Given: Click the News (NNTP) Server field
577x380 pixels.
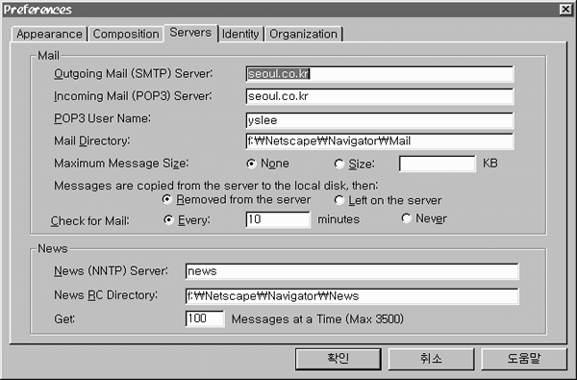Looking at the screenshot, I should (352, 271).
